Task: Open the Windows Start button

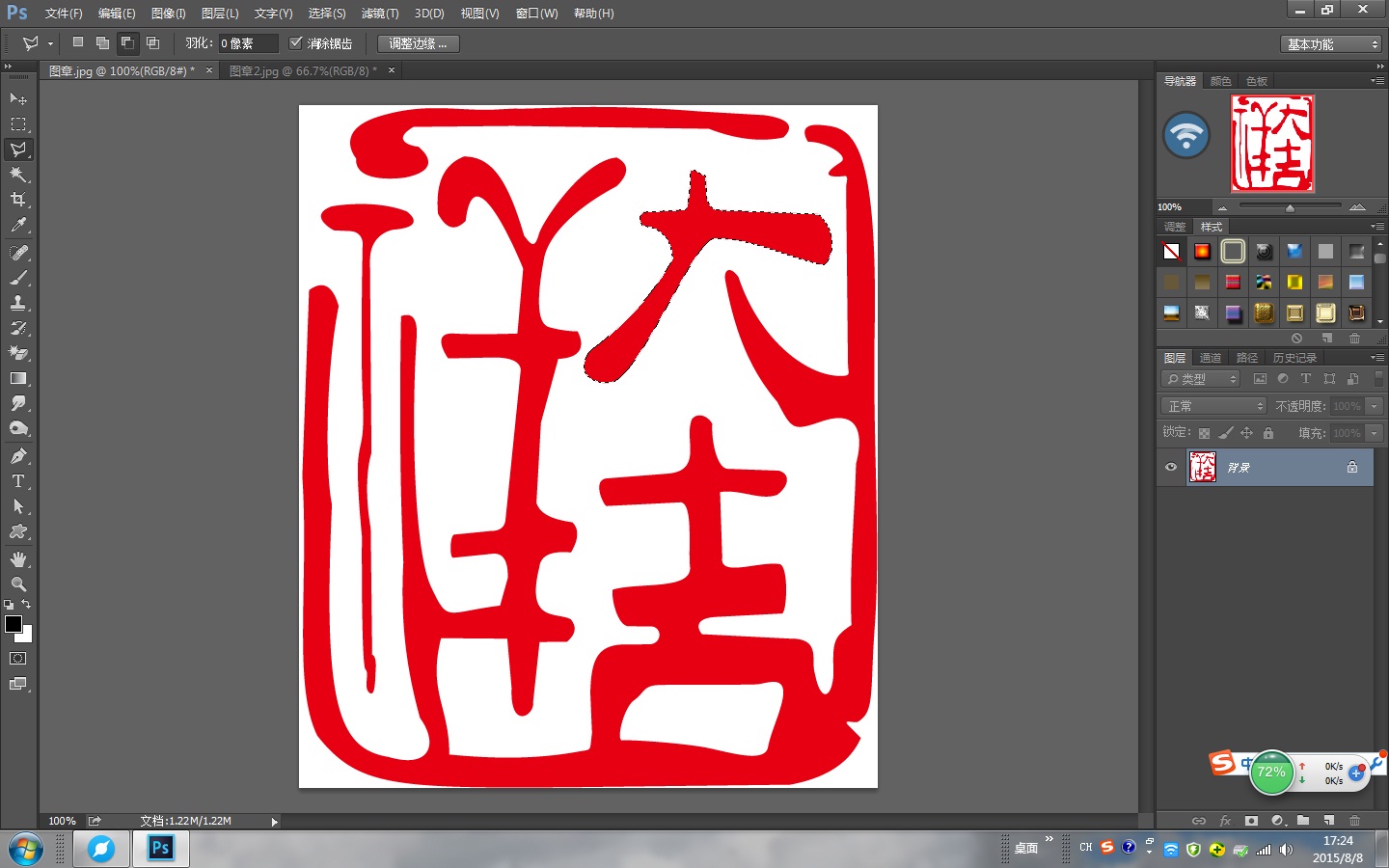Action: click(26, 850)
